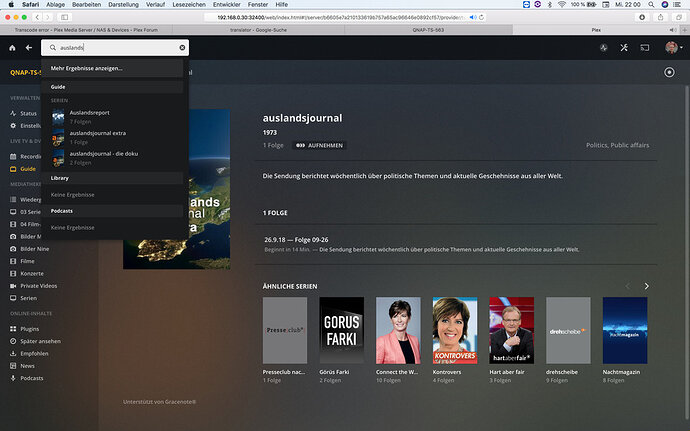Open the 'Politics, Public affairs' genre link

[617, 145]
